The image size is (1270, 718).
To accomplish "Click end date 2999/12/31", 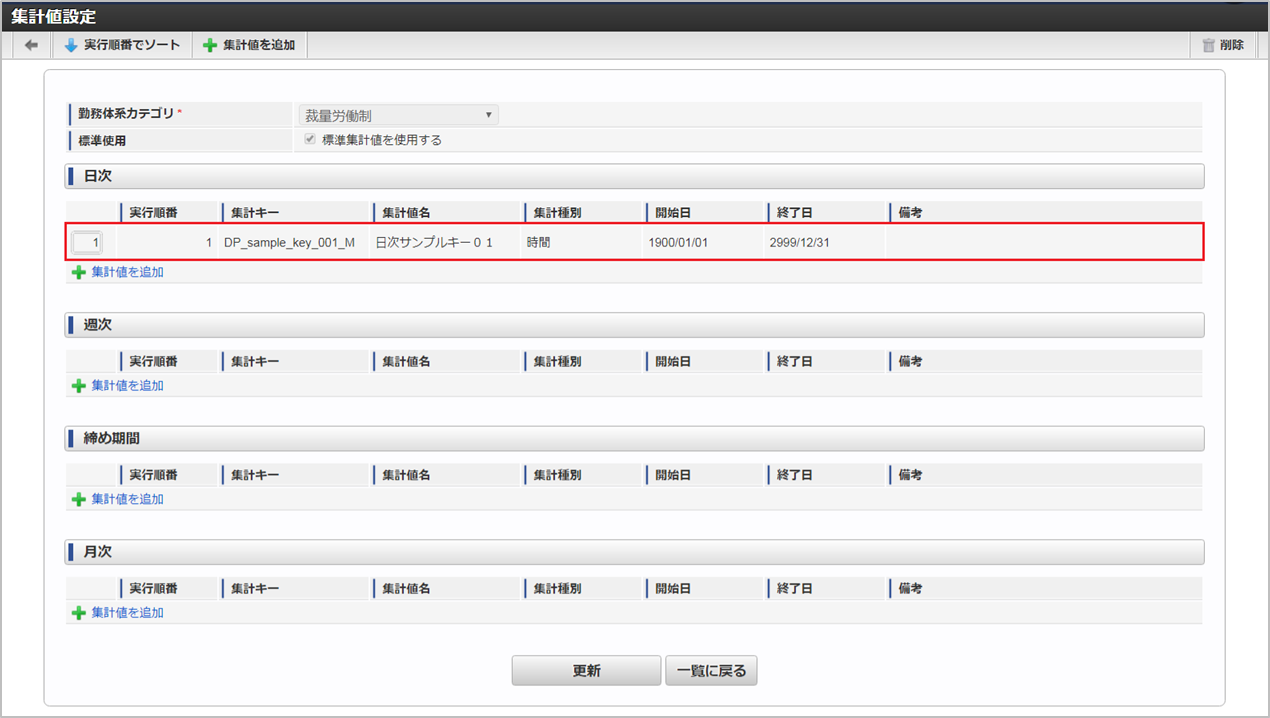I will point(799,243).
